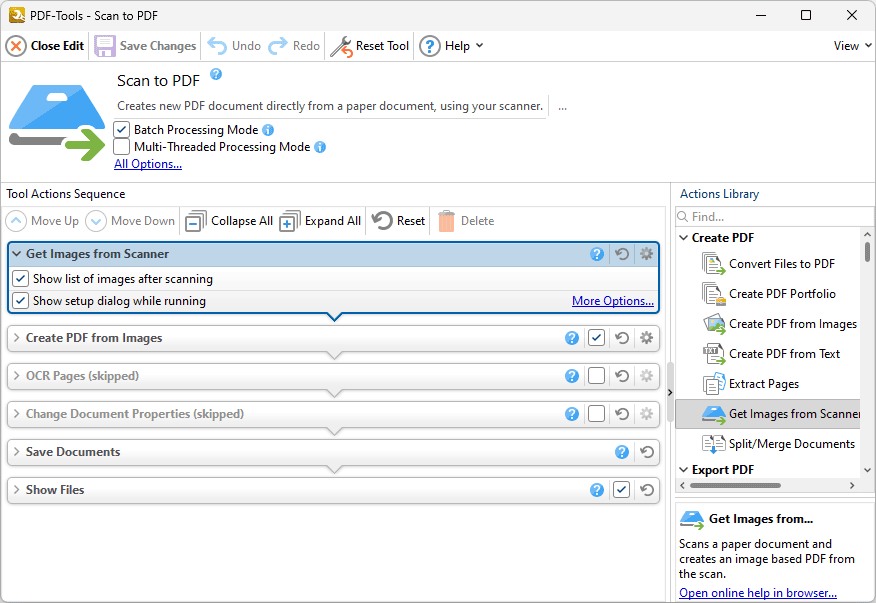Uncheck Show setup dialog while running
The height and width of the screenshot is (603, 876).
tap(21, 301)
